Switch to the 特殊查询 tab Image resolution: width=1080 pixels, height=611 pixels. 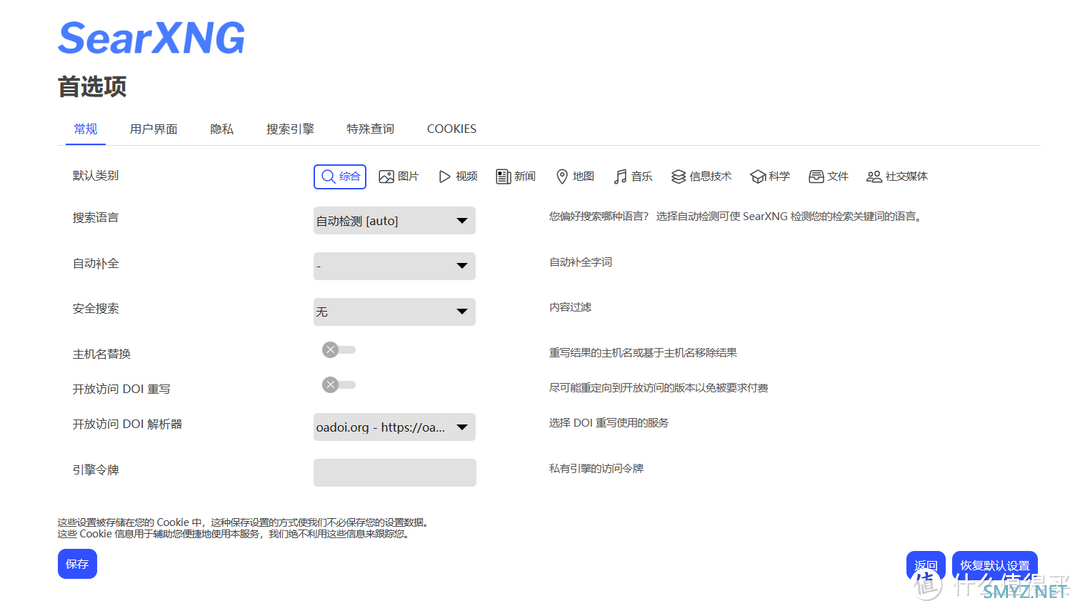tap(371, 129)
